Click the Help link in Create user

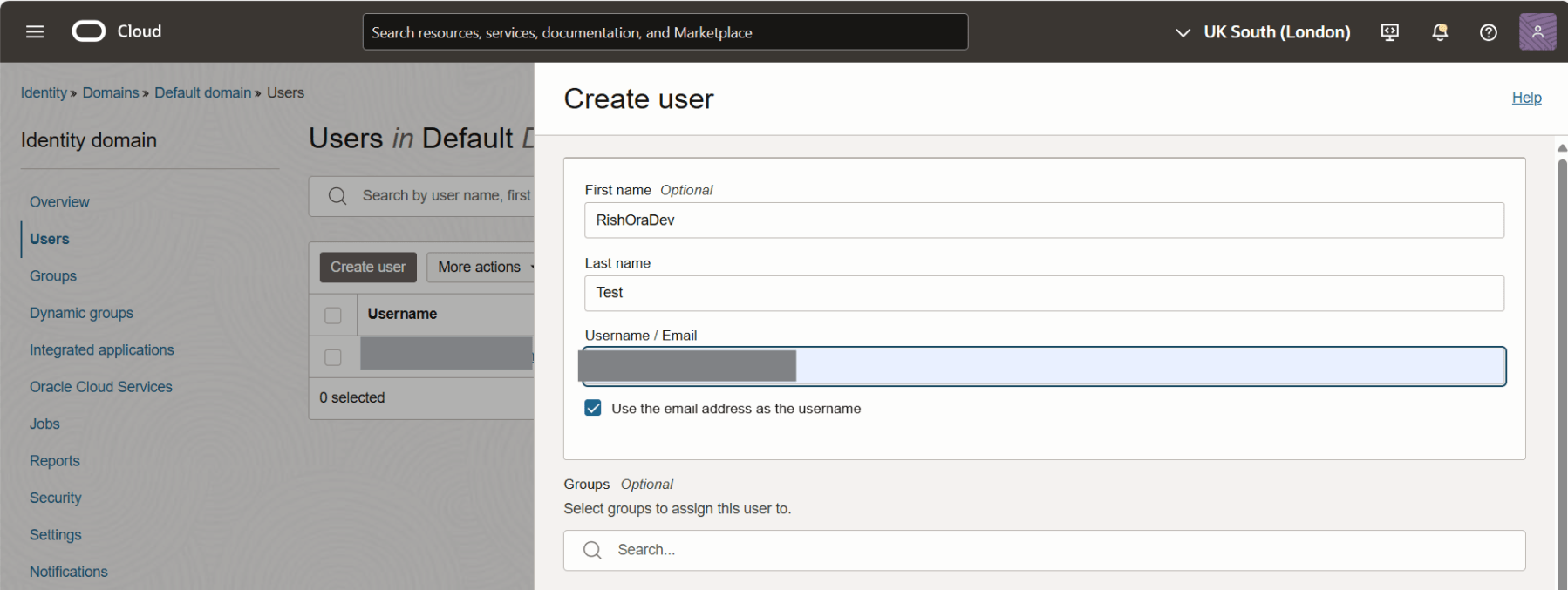click(x=1525, y=98)
